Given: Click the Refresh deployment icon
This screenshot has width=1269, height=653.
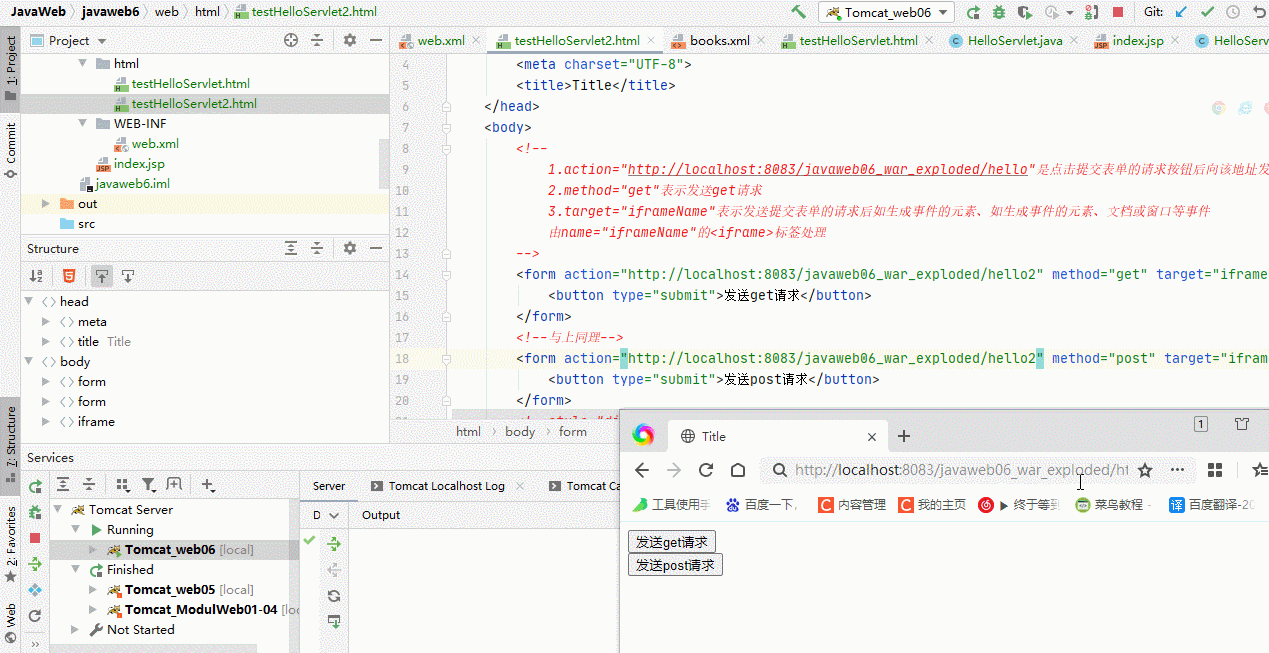Looking at the screenshot, I should click(x=334, y=595).
